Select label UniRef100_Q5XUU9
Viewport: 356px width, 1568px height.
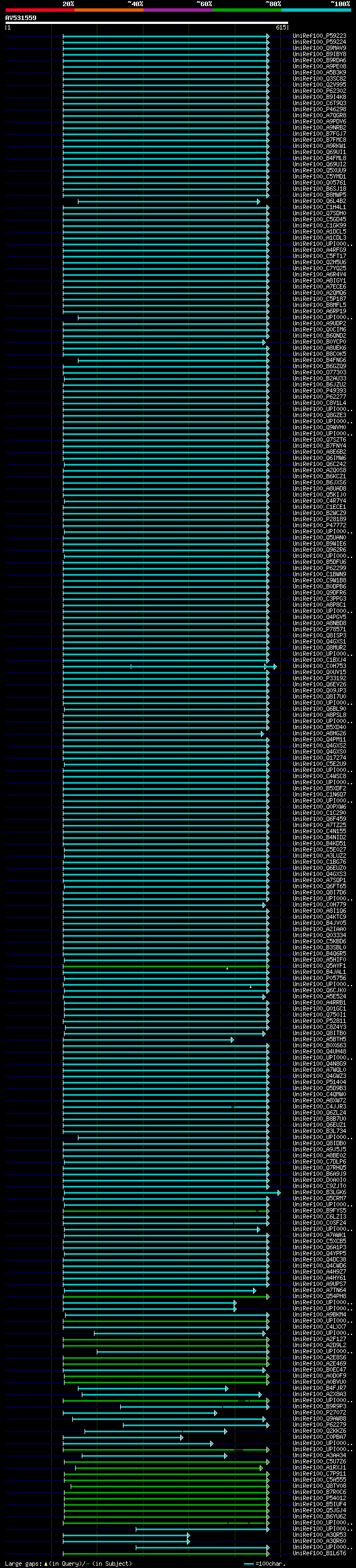[319, 170]
